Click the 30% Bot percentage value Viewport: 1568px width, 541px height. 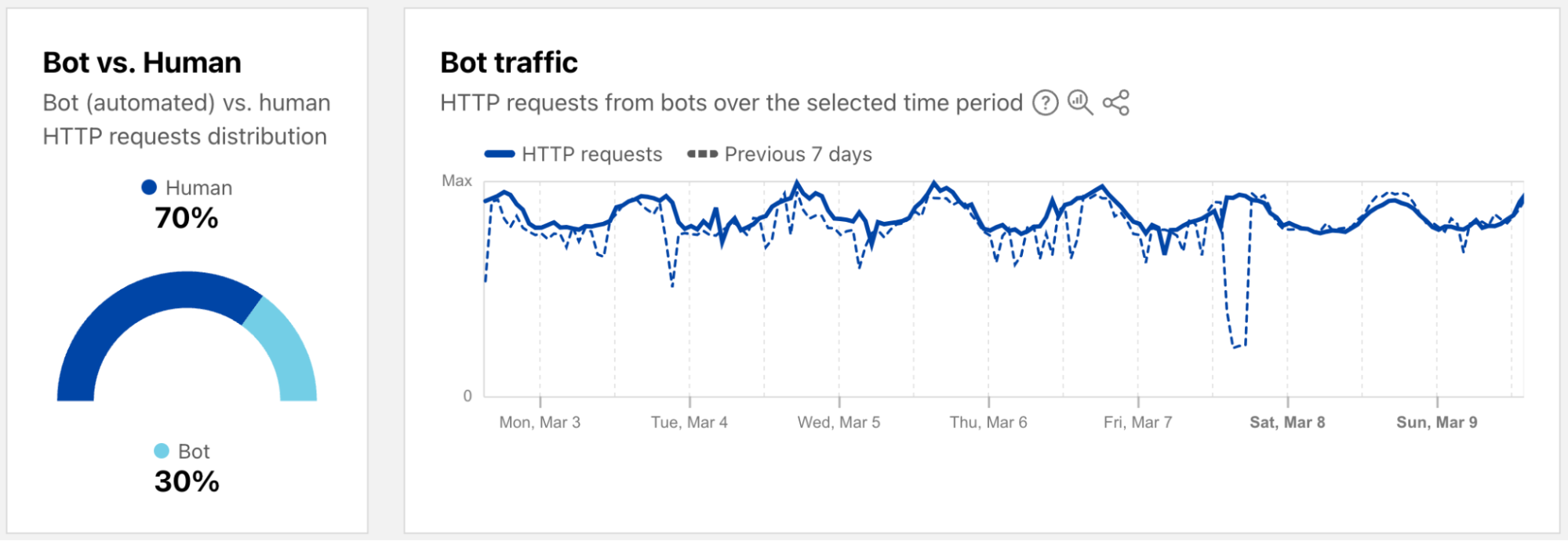pos(187,481)
